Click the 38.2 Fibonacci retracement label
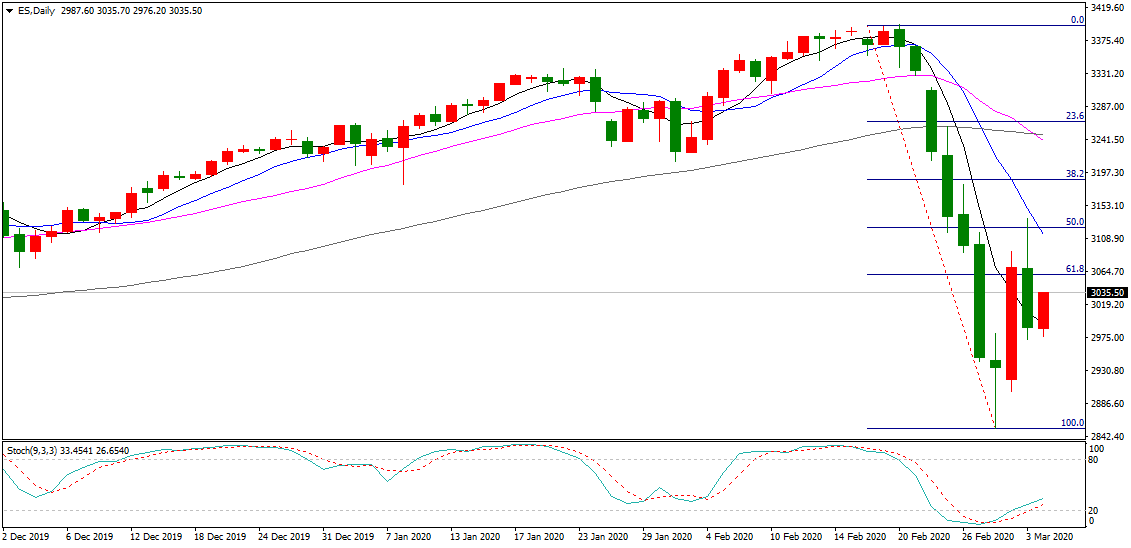The image size is (1131, 548). coord(1074,173)
